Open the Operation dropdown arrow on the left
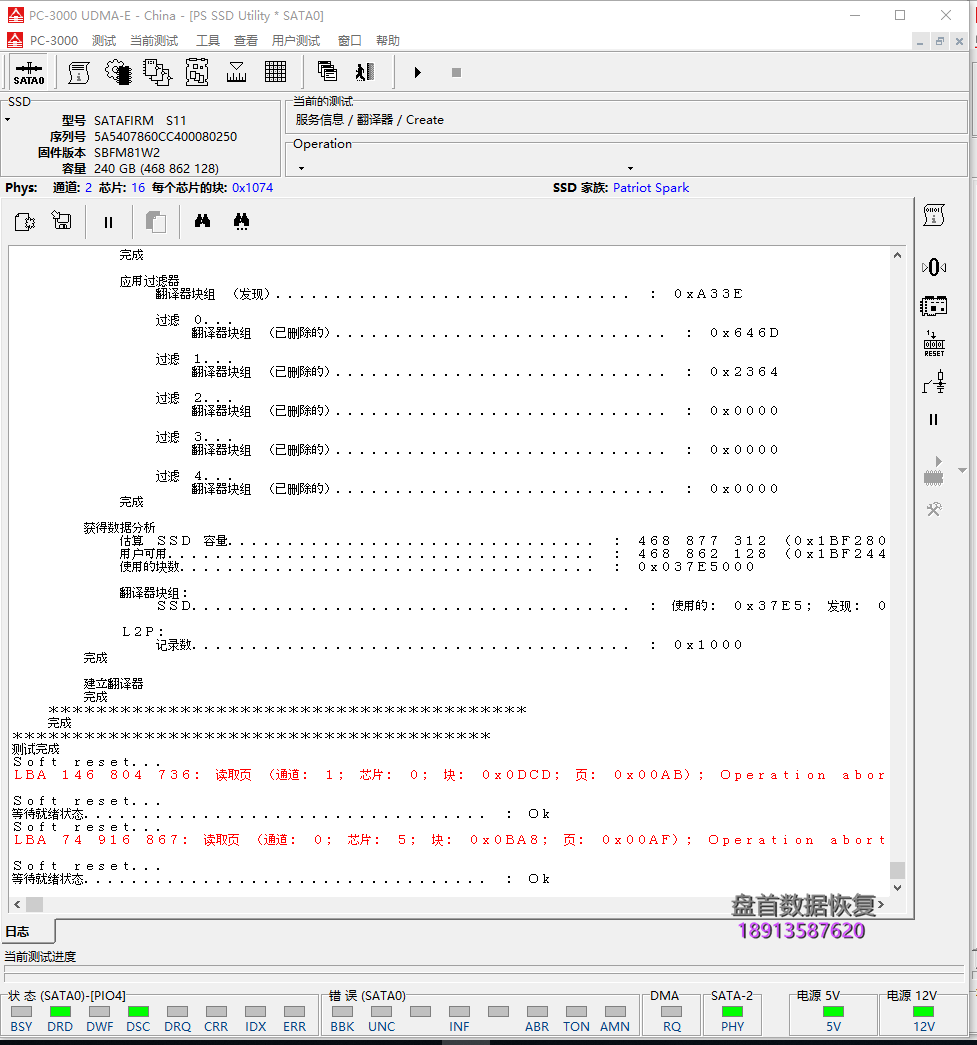The width and height of the screenshot is (977, 1045). pyautogui.click(x=301, y=168)
